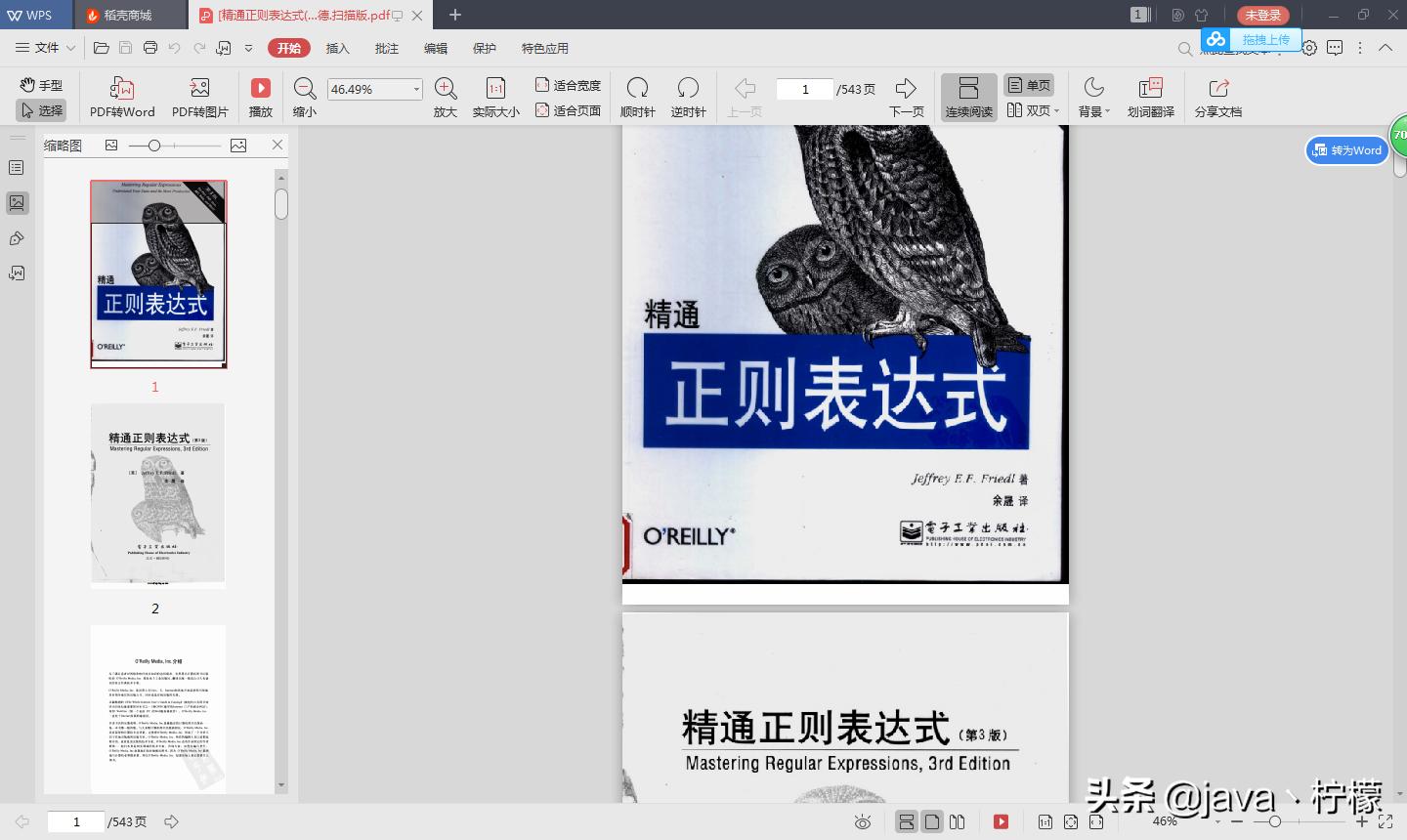Open PDF转图片 converter

[x=199, y=95]
